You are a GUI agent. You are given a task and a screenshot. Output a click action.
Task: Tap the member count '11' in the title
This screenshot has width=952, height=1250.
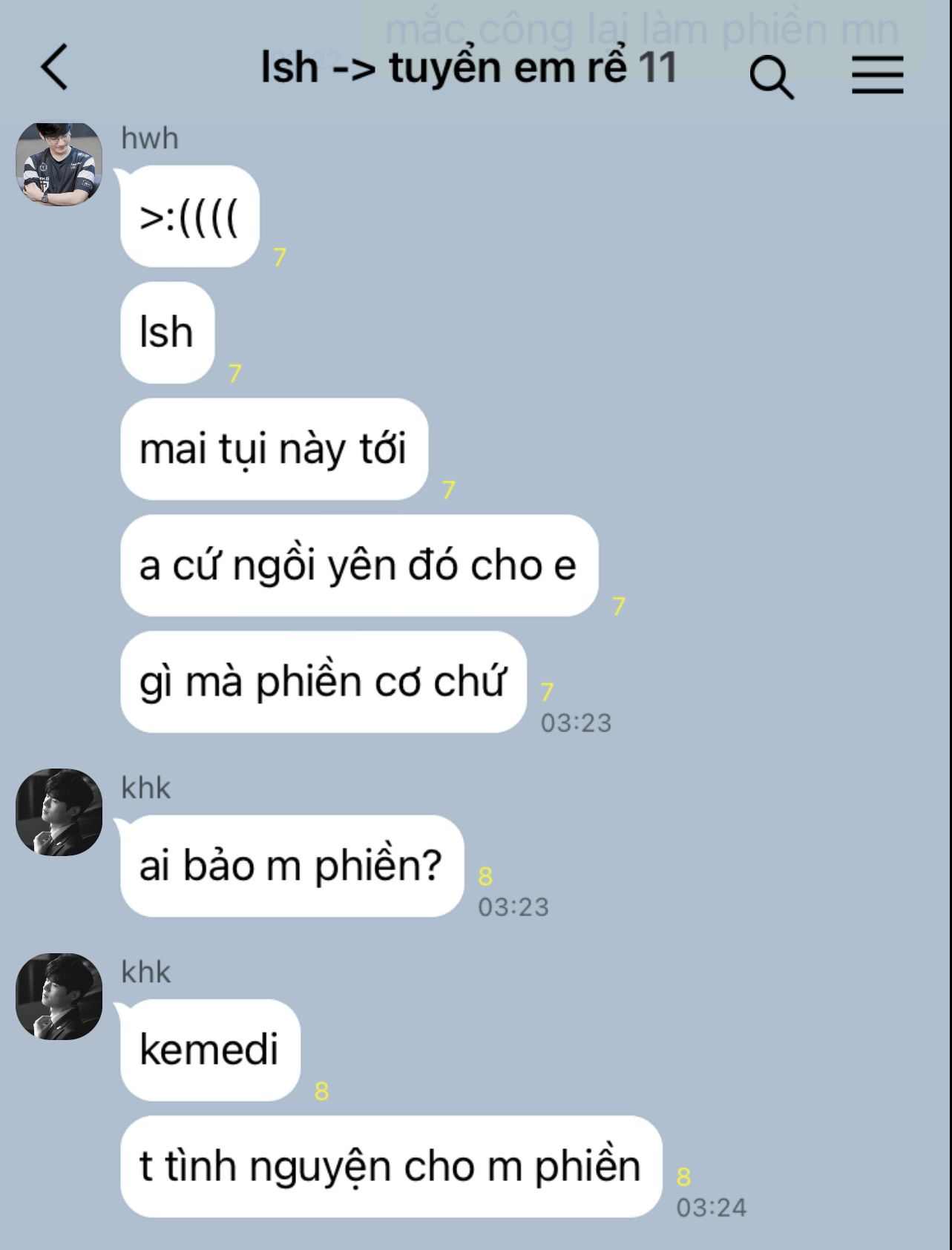[657, 67]
